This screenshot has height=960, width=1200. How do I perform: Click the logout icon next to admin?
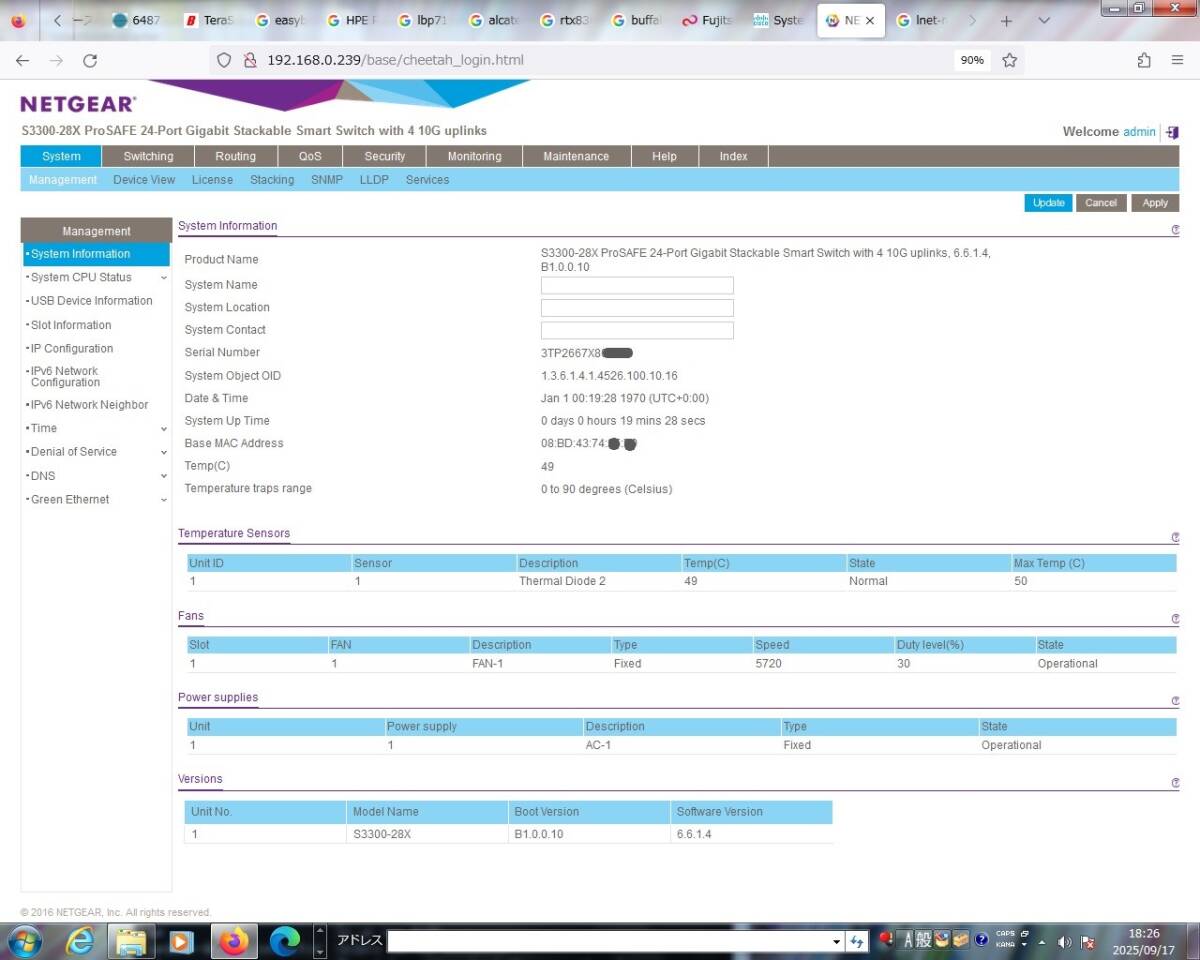point(1172,132)
